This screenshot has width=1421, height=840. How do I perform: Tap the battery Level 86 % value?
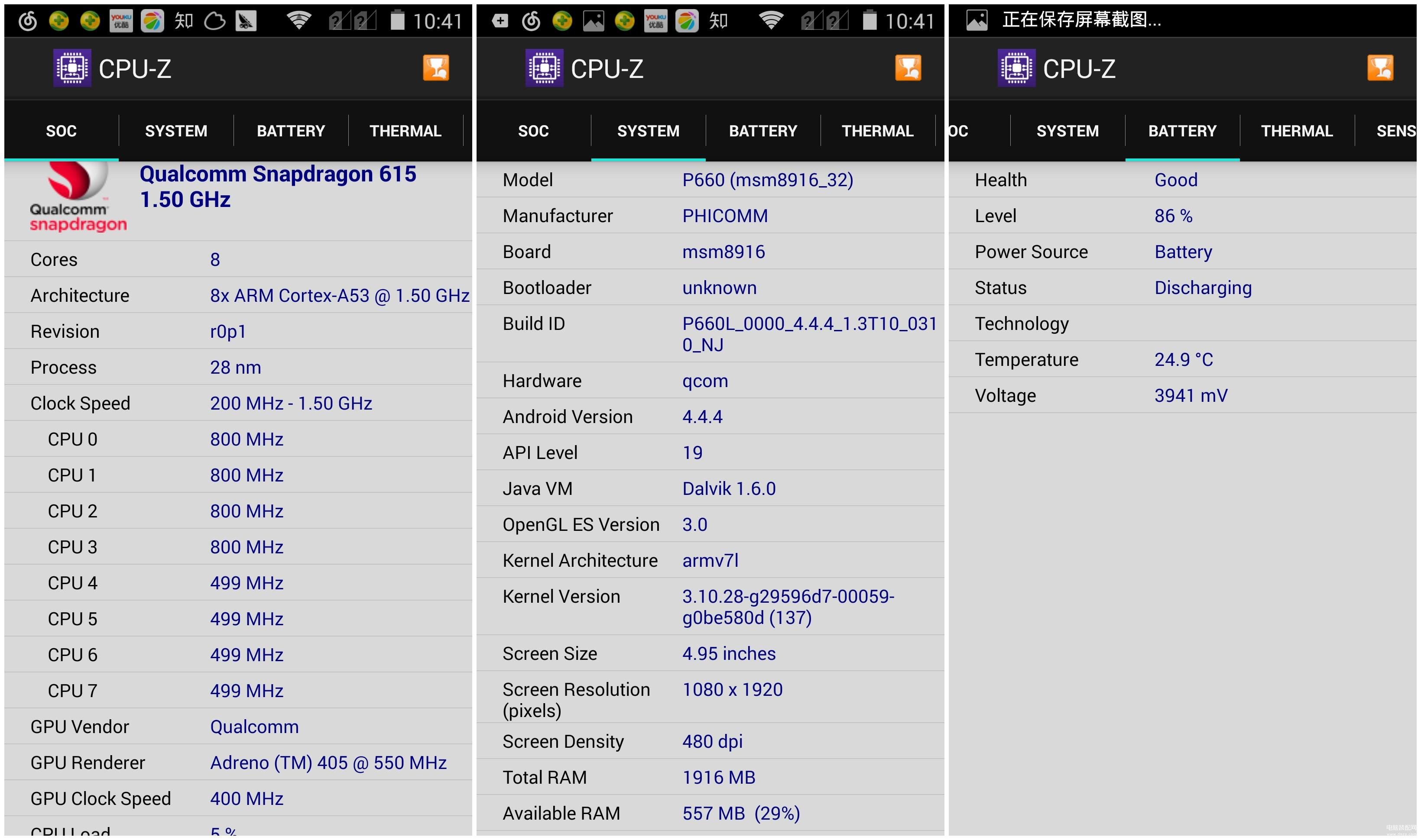[x=1174, y=215]
